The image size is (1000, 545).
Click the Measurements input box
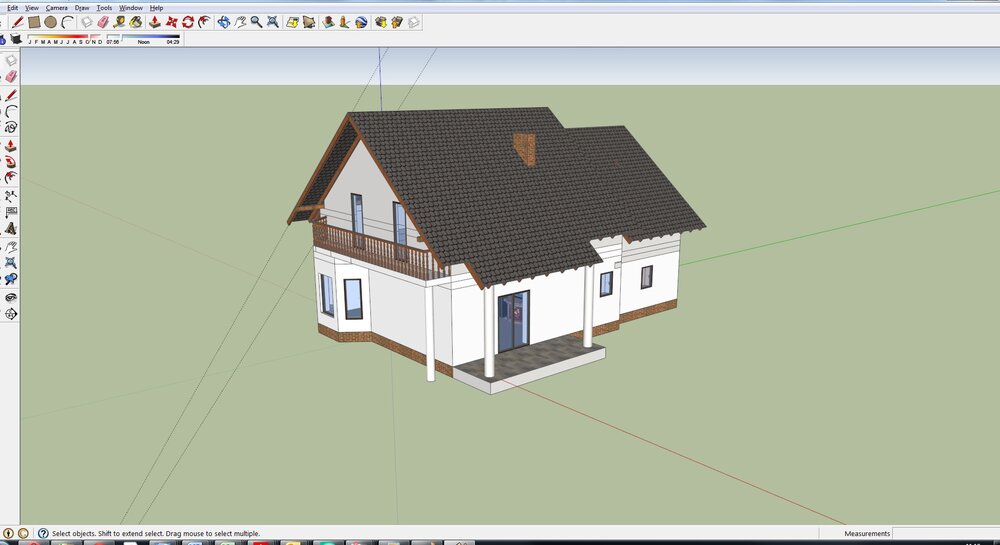945,534
